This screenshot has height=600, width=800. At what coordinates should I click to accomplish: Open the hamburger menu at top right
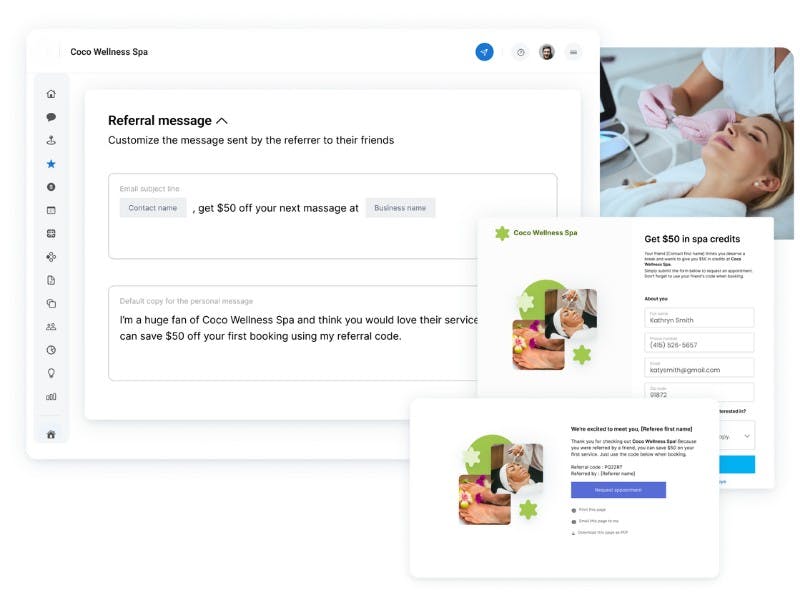572,52
